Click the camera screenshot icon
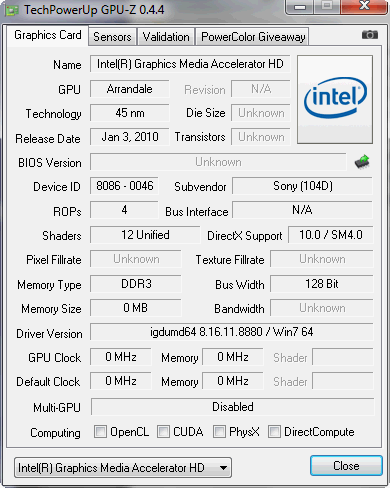Screen dimensions: 390x488 [x=370, y=35]
